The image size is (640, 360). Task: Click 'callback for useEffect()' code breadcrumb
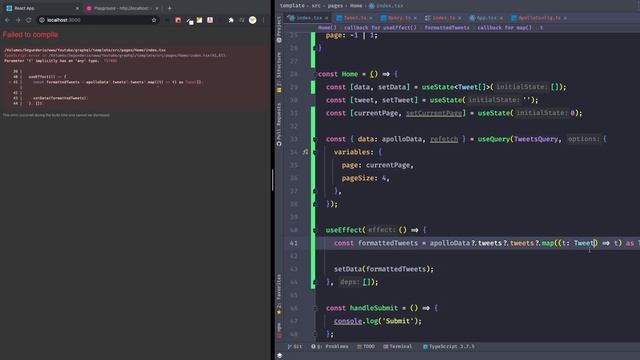[380, 28]
